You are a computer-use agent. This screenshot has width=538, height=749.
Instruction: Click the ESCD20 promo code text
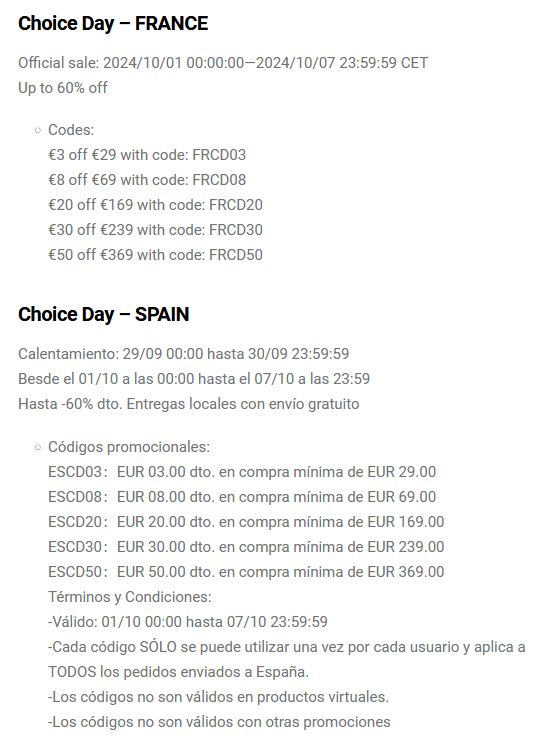[75, 522]
